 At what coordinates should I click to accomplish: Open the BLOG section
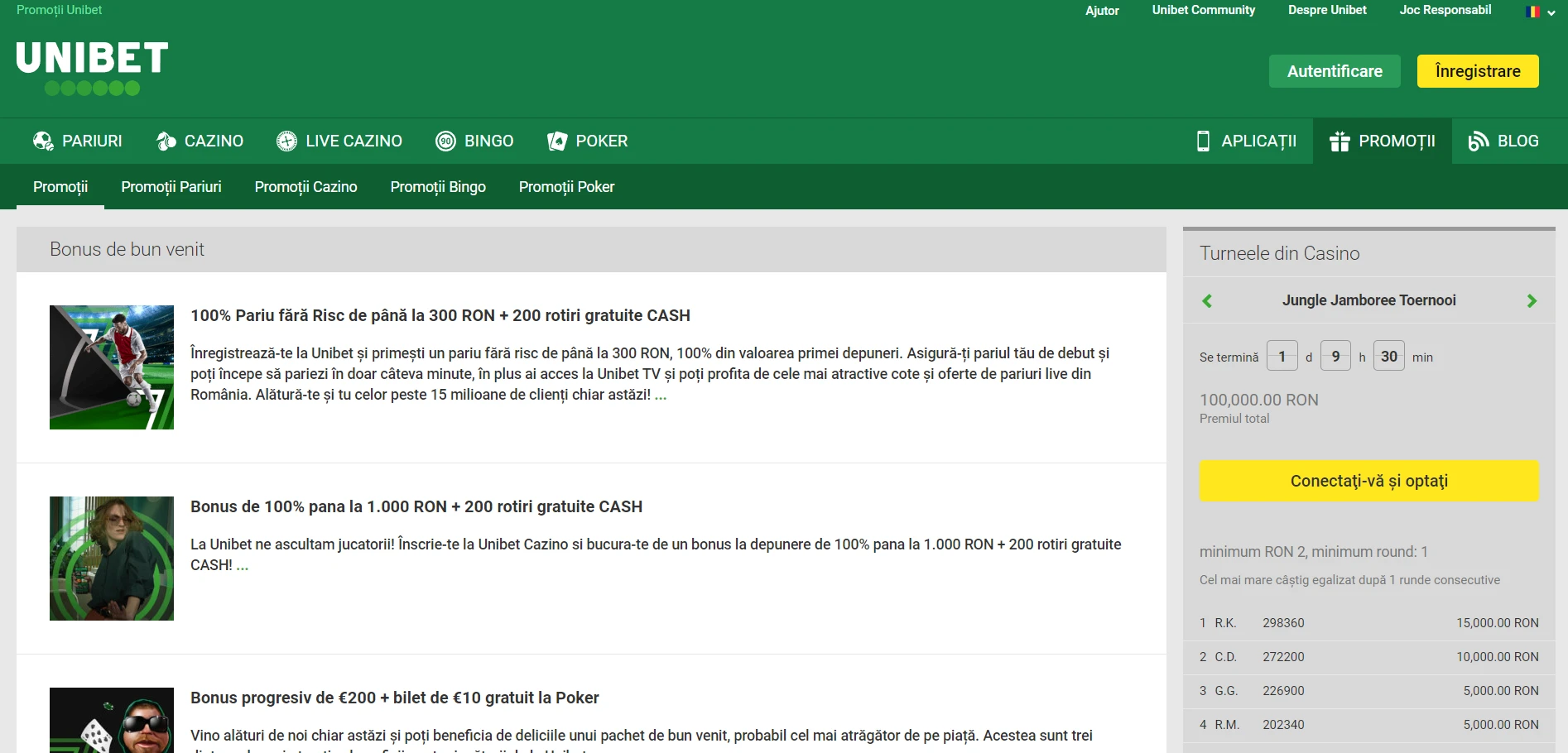1503,141
